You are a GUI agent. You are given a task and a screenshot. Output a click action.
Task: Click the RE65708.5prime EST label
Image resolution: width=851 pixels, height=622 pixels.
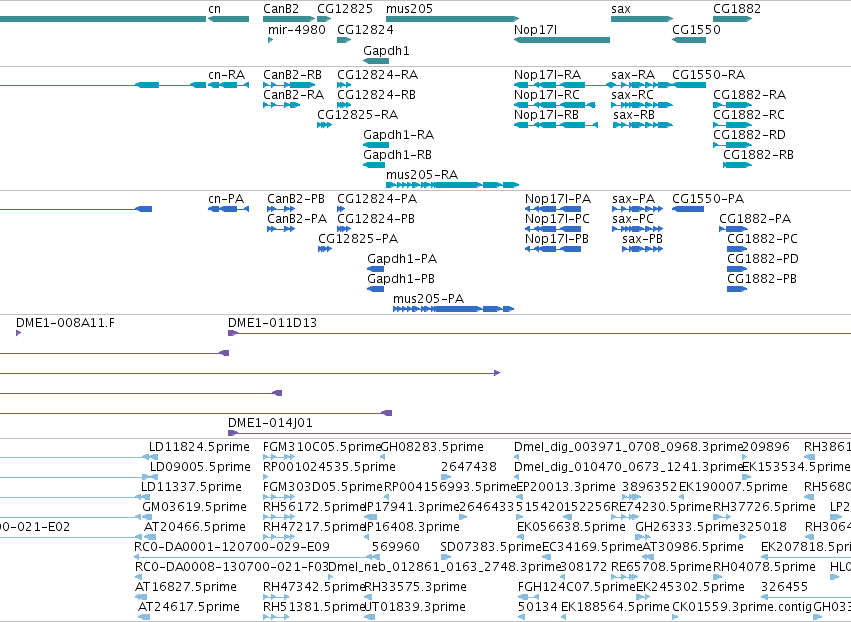click(x=661, y=567)
